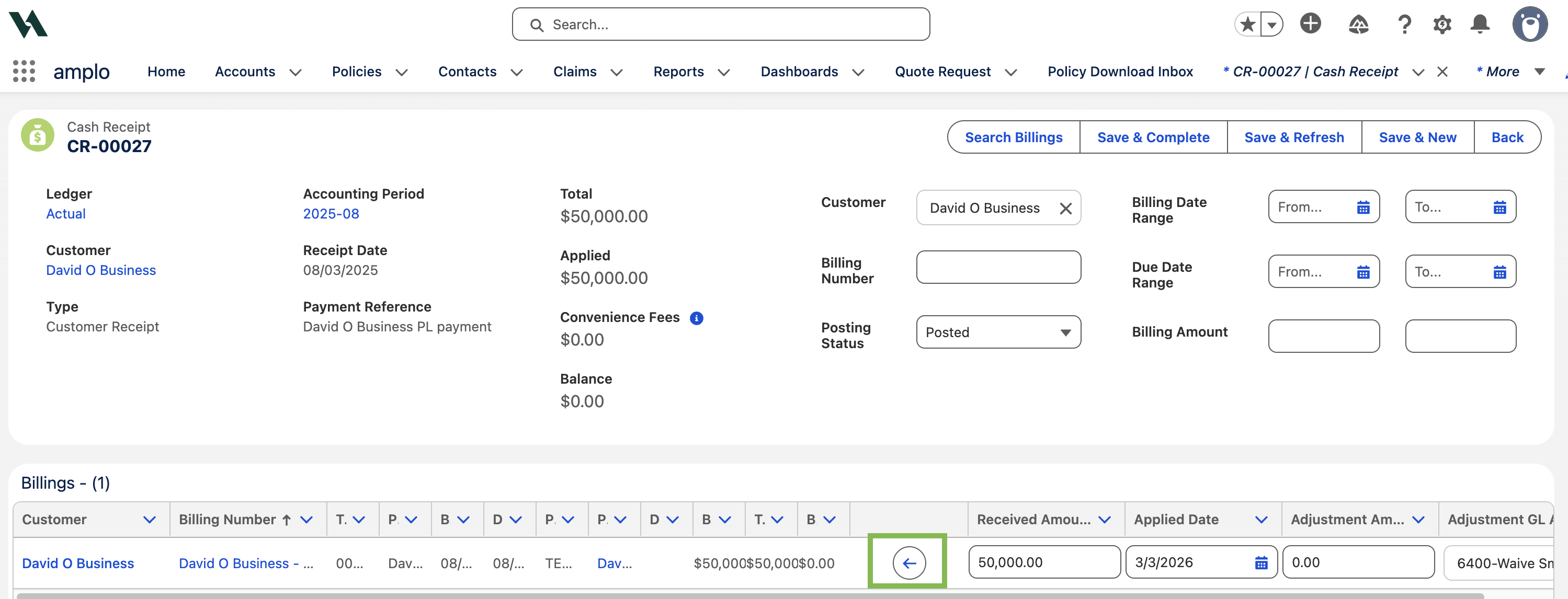The height and width of the screenshot is (599, 1568).
Task: Open the Actual ledger link
Action: 66,214
